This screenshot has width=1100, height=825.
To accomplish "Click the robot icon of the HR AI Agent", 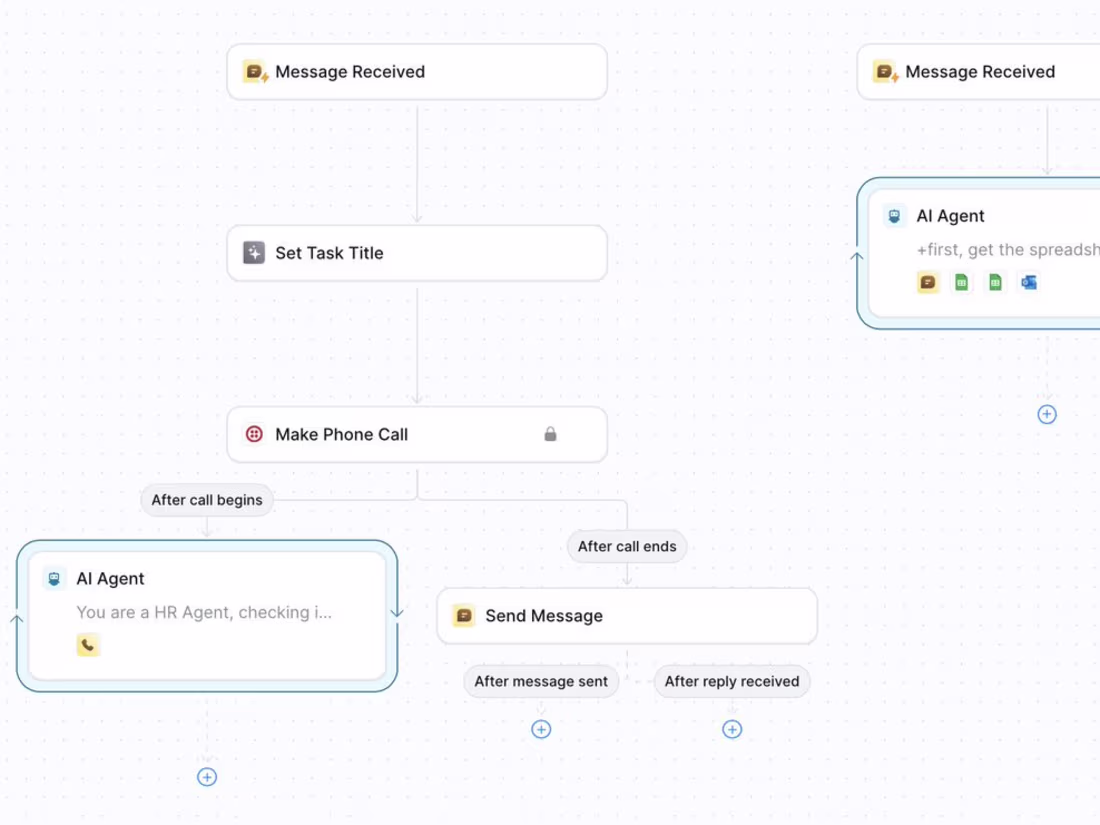I will [x=54, y=579].
